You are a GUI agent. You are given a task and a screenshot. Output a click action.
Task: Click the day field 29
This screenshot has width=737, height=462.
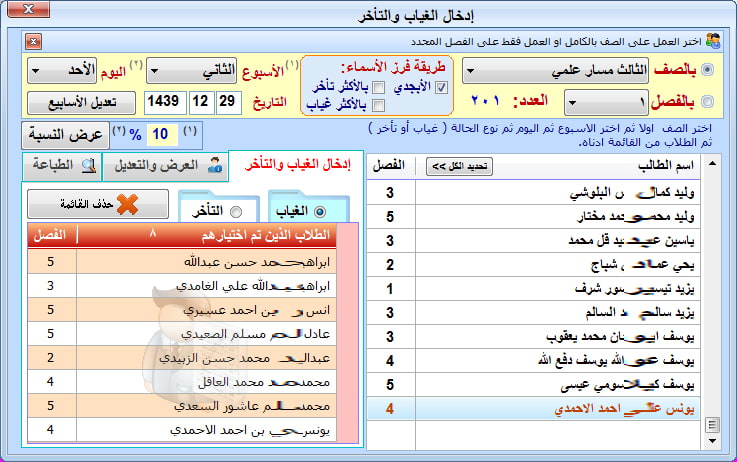point(228,102)
